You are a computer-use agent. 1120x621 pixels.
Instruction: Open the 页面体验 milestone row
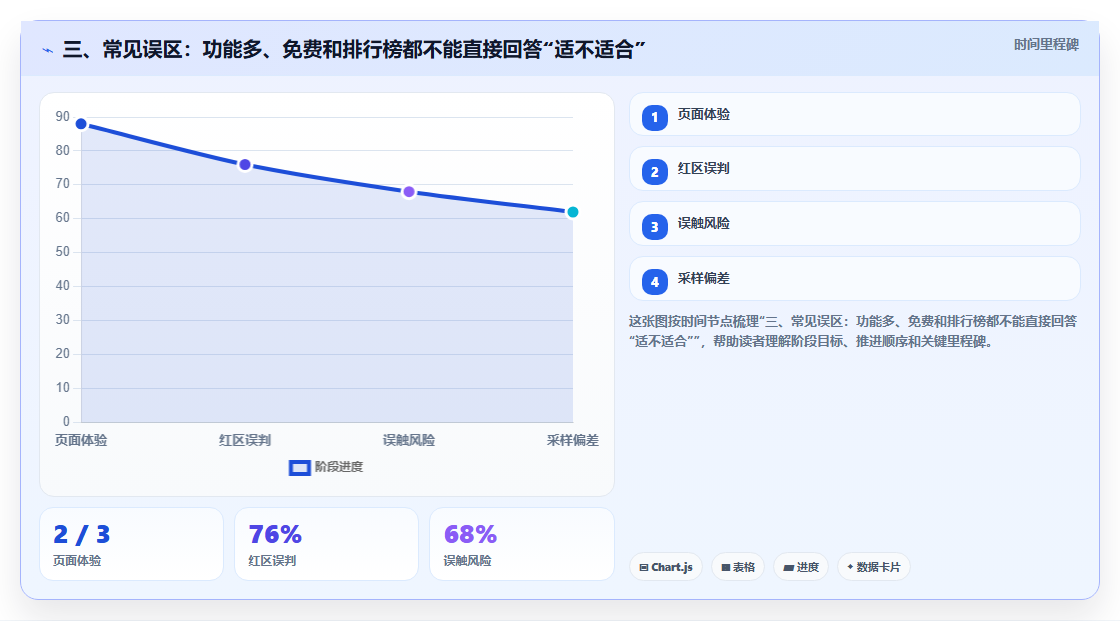(x=854, y=114)
